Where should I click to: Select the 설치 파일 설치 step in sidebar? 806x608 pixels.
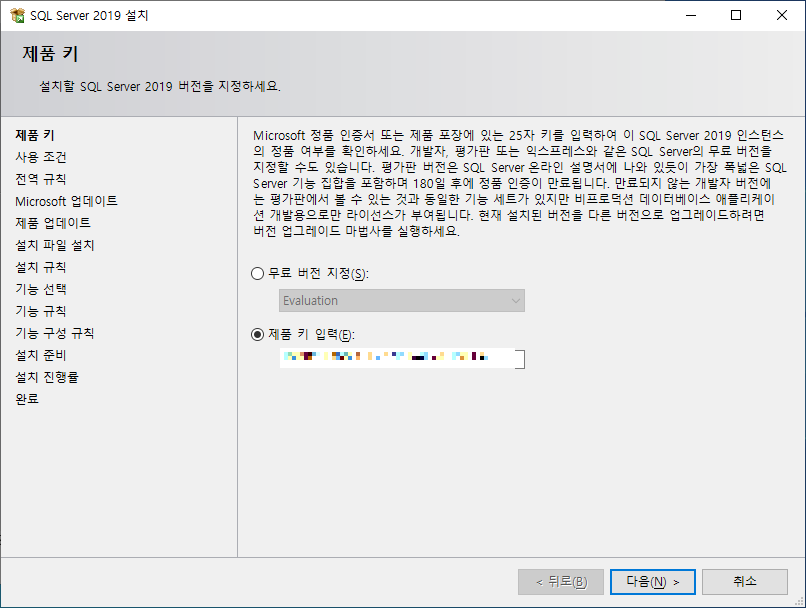tap(55, 245)
